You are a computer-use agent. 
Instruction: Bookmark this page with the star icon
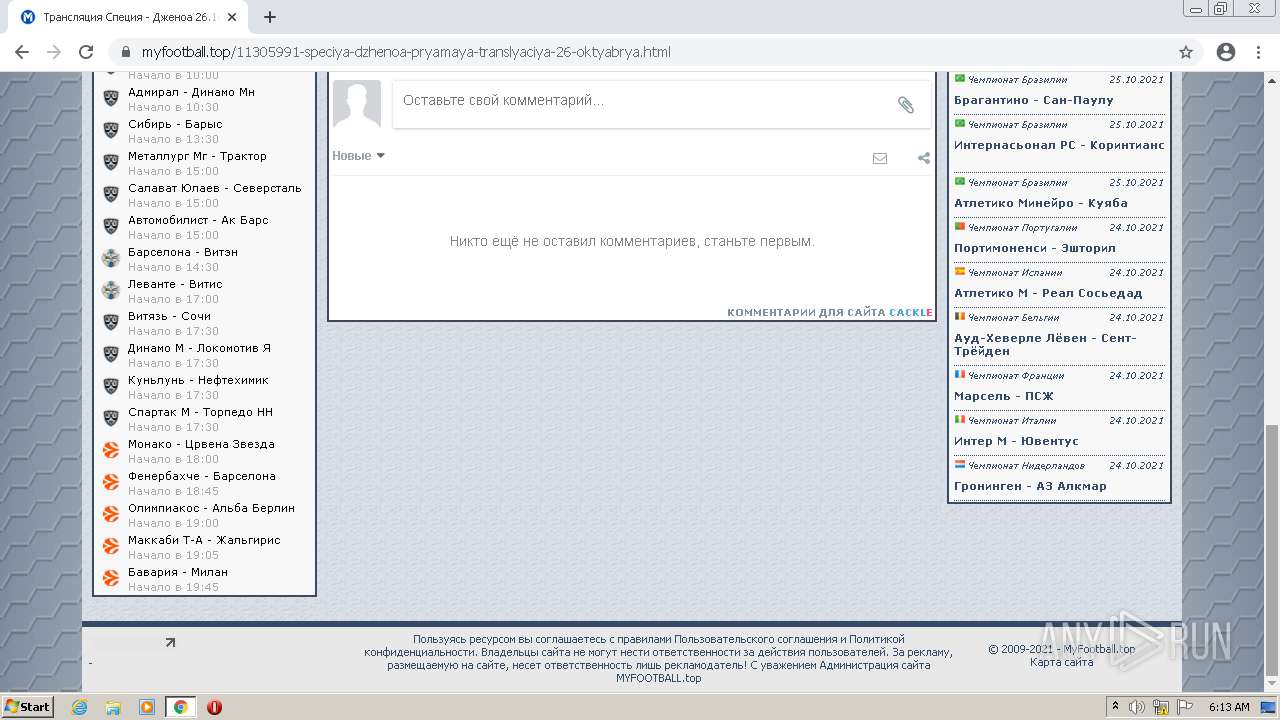[1186, 52]
